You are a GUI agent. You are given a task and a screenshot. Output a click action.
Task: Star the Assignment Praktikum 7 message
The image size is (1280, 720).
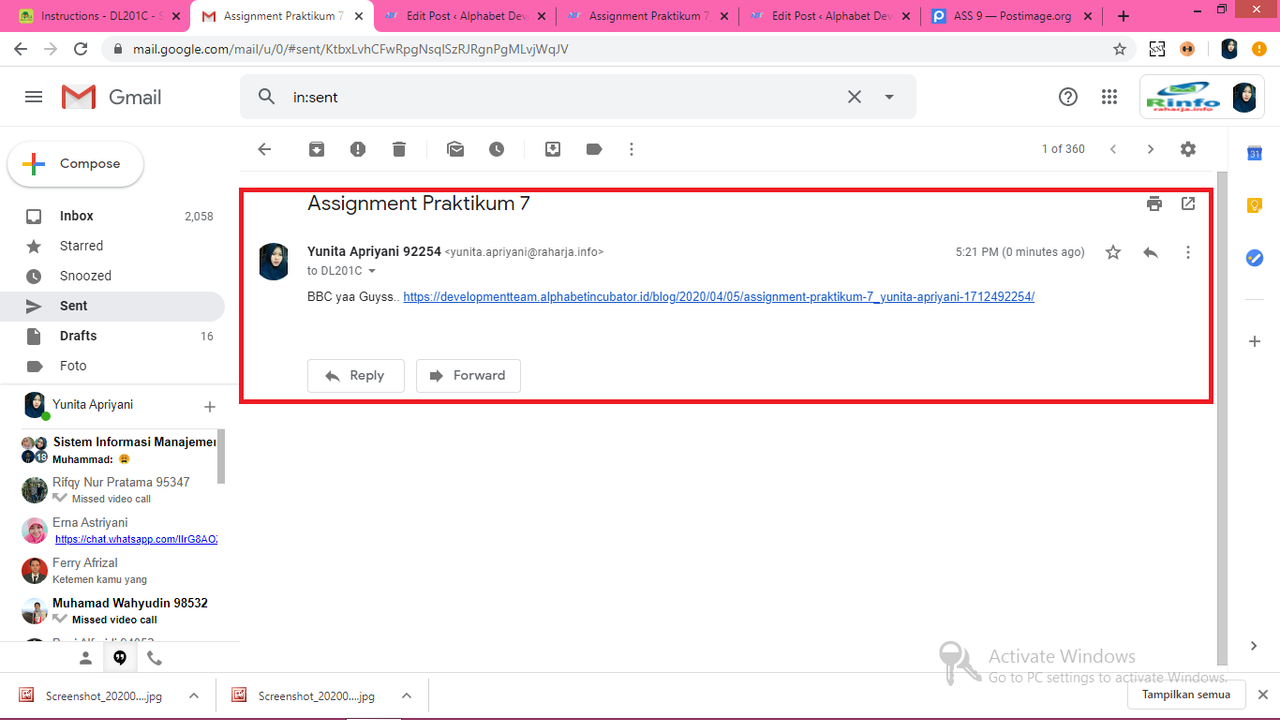[1113, 252]
